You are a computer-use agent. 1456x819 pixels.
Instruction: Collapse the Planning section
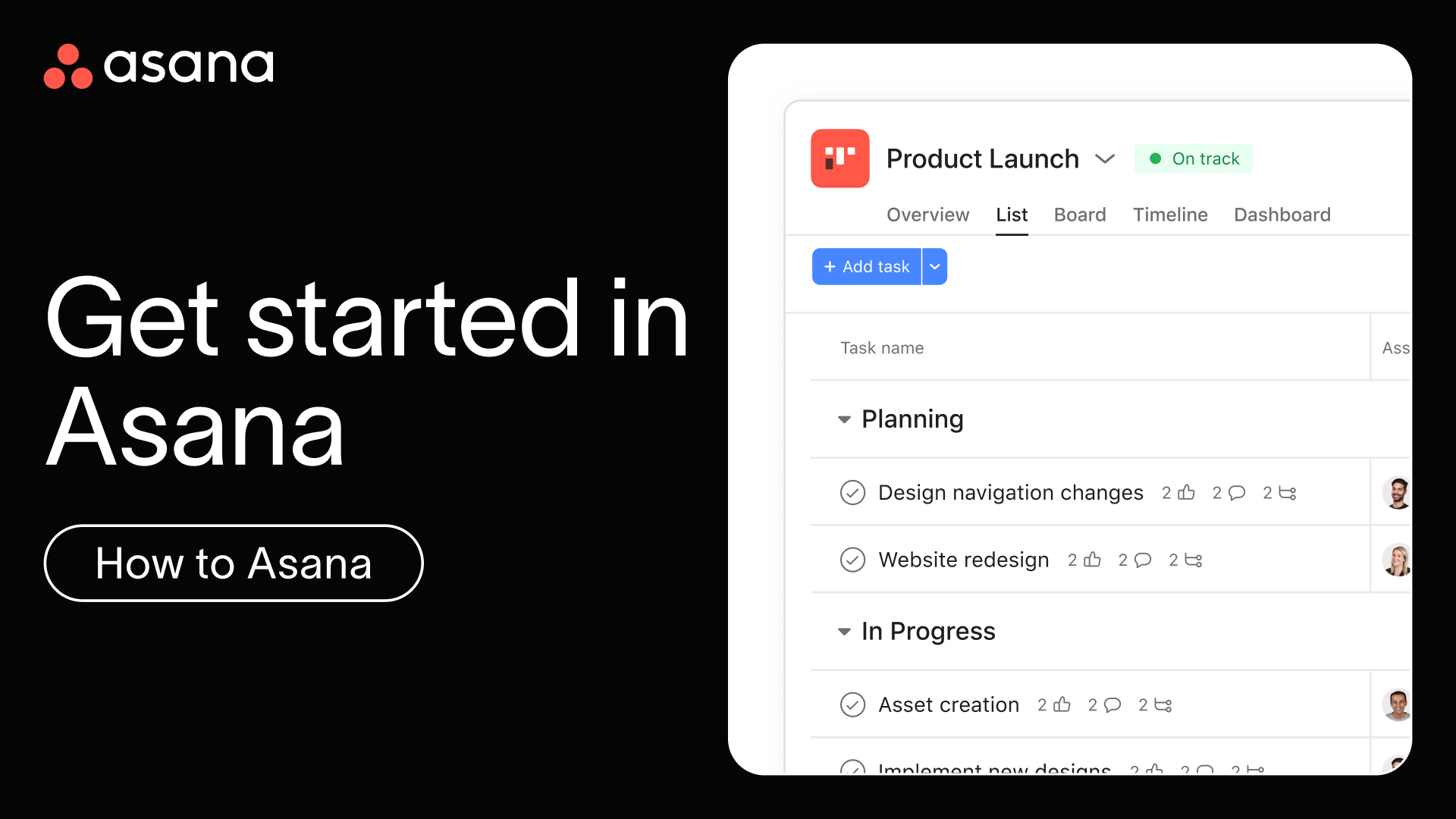click(844, 419)
